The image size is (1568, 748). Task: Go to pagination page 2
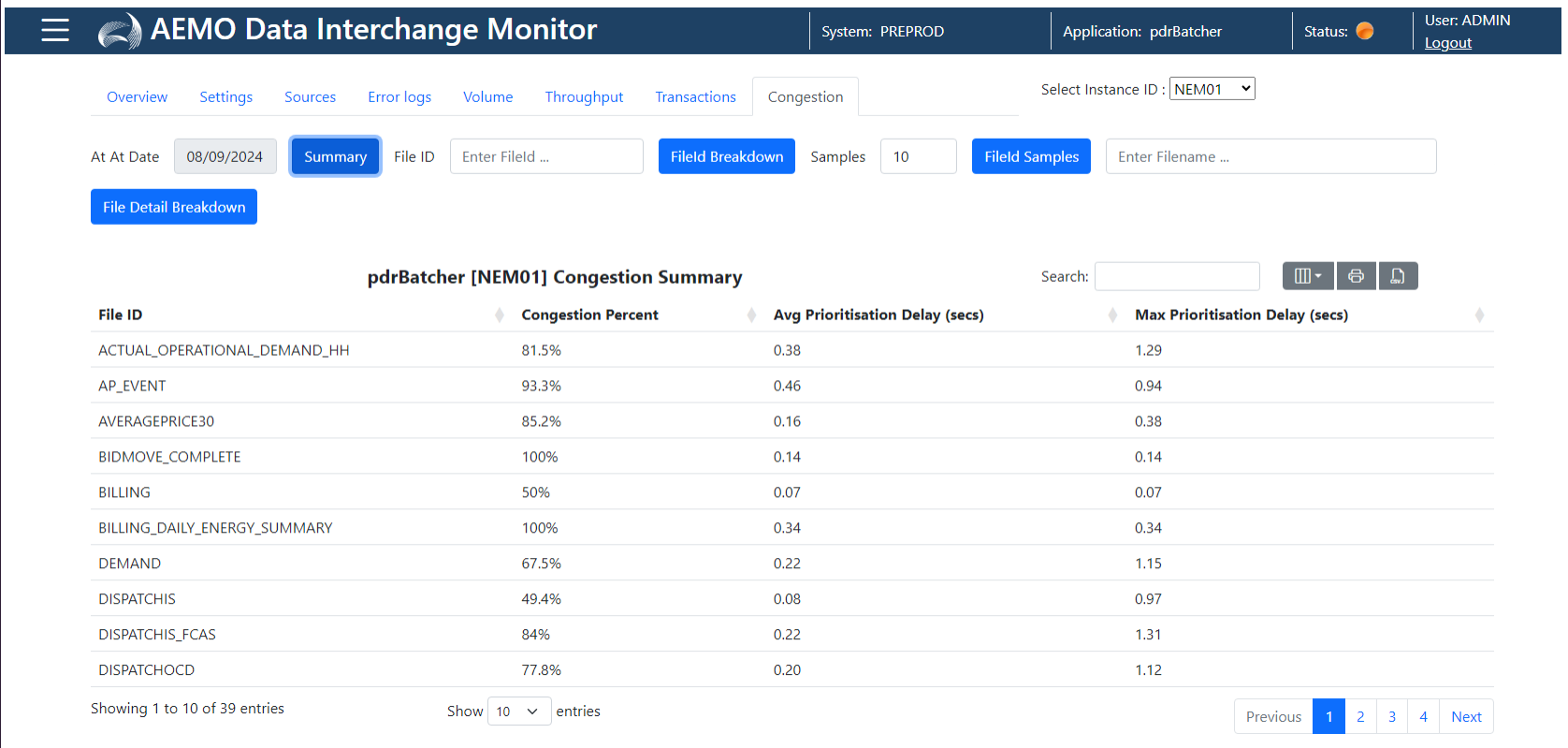coord(1360,716)
